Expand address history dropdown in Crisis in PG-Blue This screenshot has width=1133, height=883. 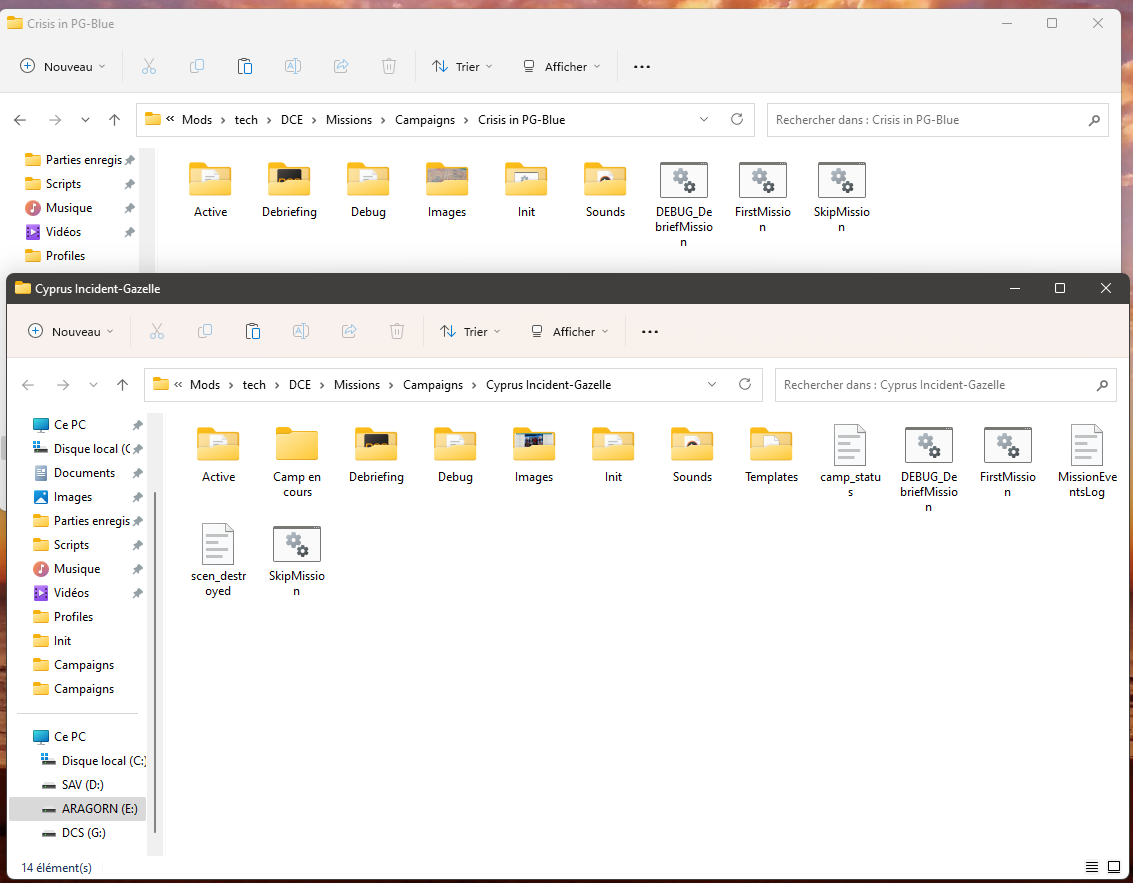click(704, 119)
